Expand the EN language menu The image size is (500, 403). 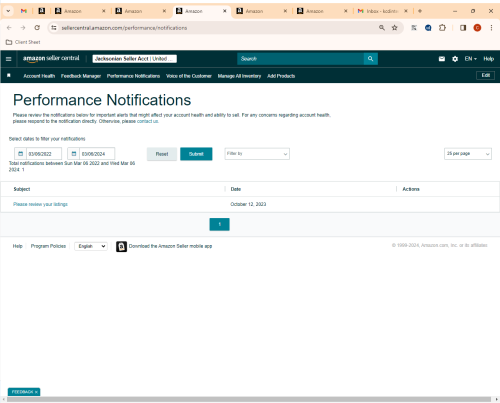471,59
